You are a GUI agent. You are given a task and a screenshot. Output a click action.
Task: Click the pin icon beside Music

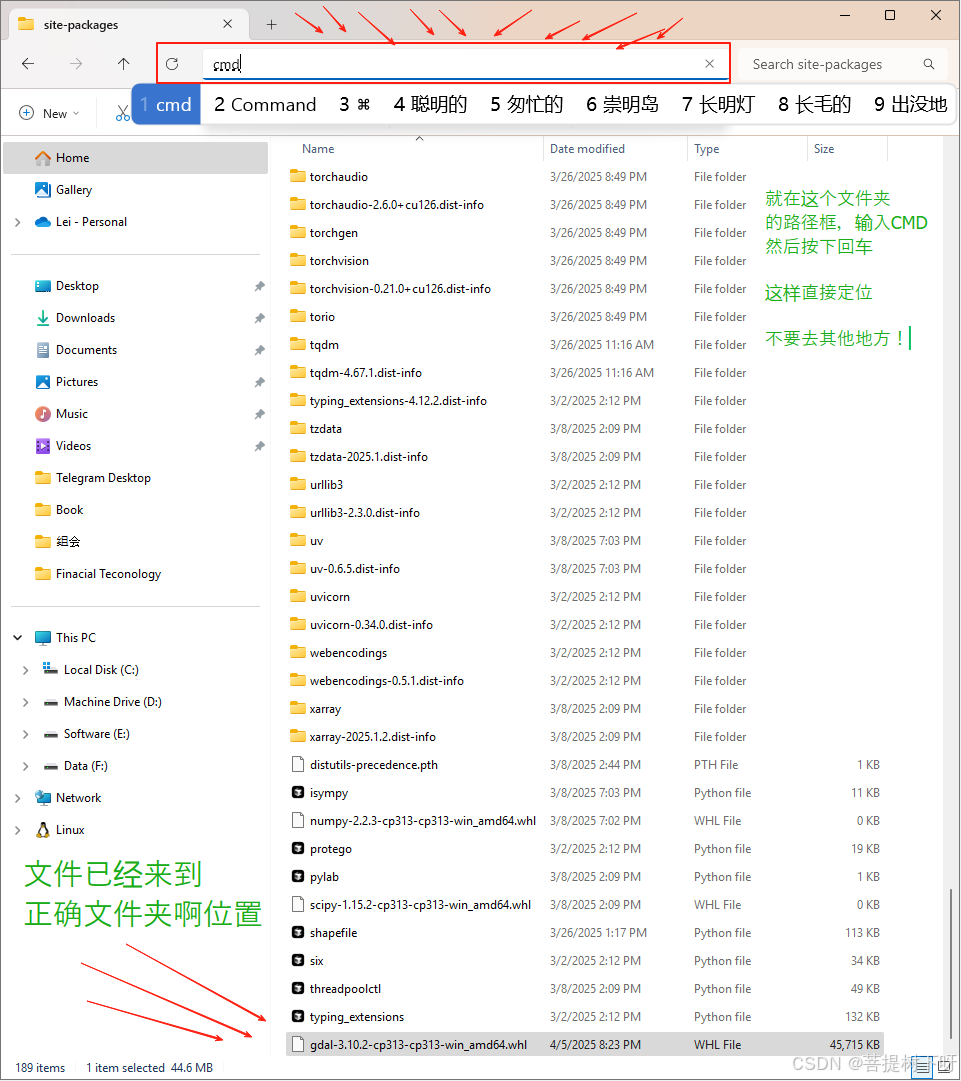pos(259,414)
